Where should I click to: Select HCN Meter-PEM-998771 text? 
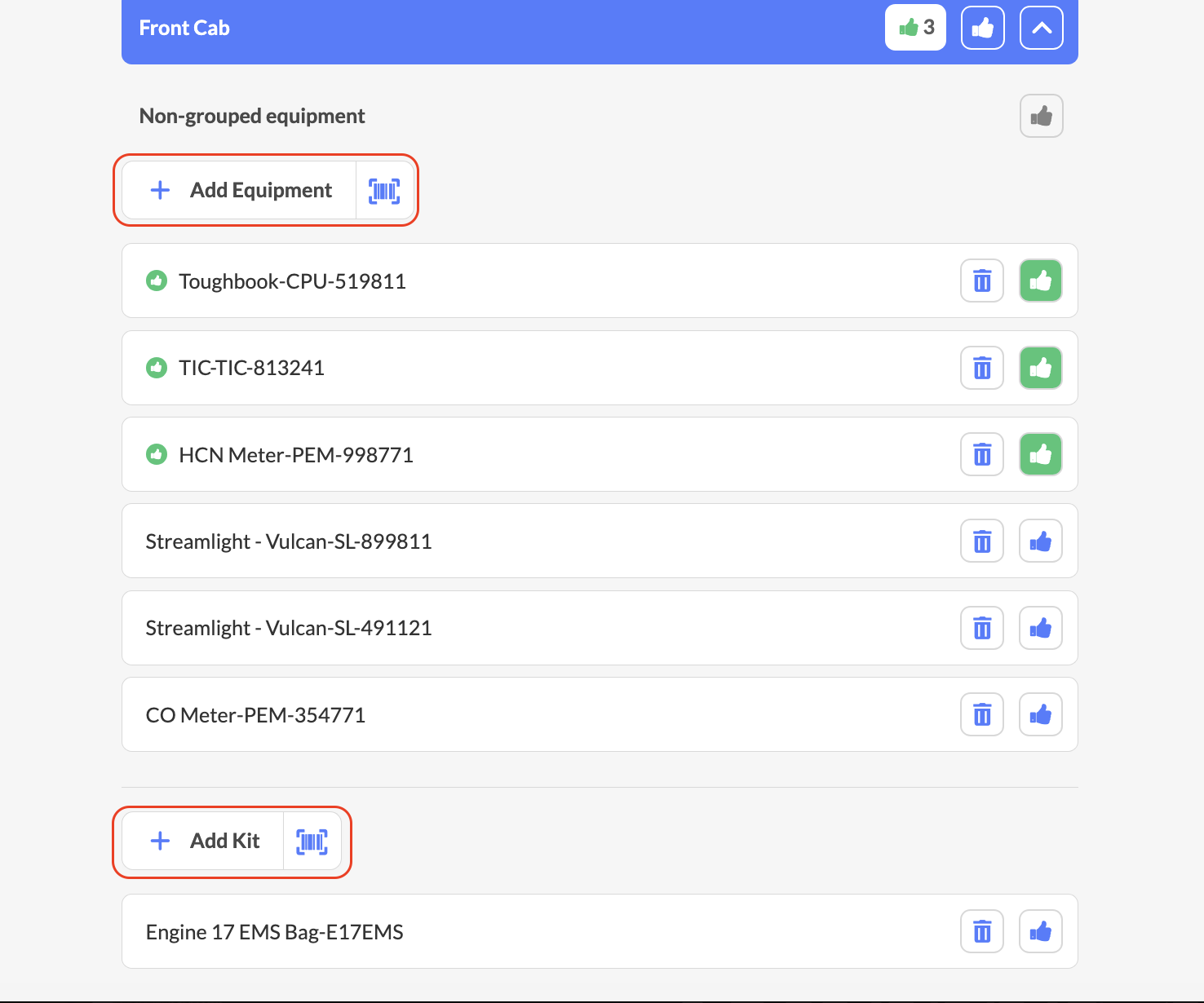[x=296, y=455]
